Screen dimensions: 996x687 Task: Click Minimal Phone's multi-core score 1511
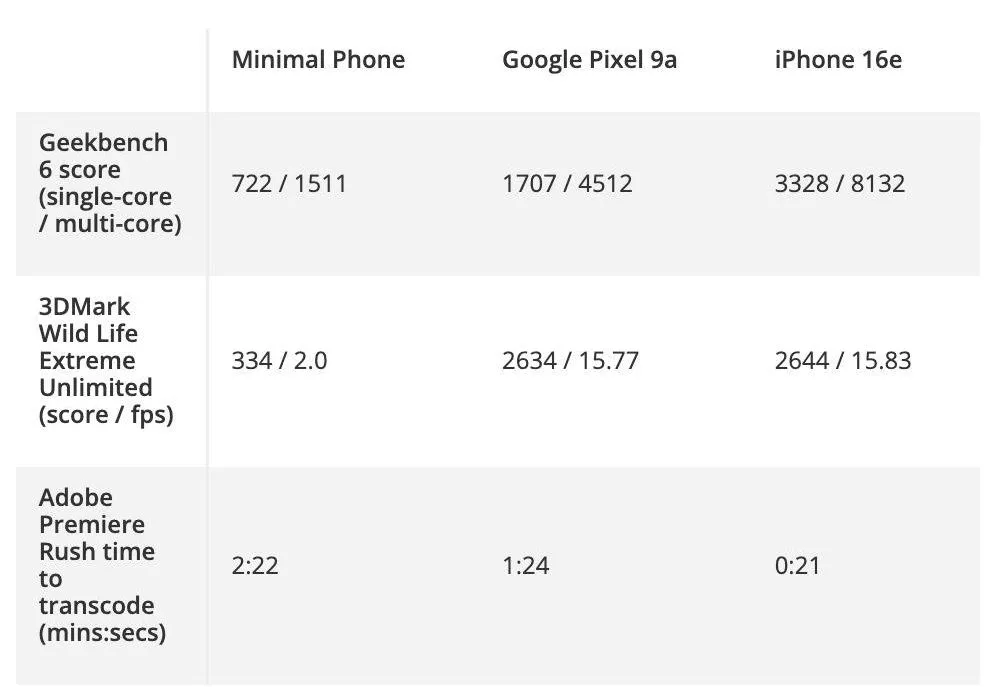click(x=320, y=184)
